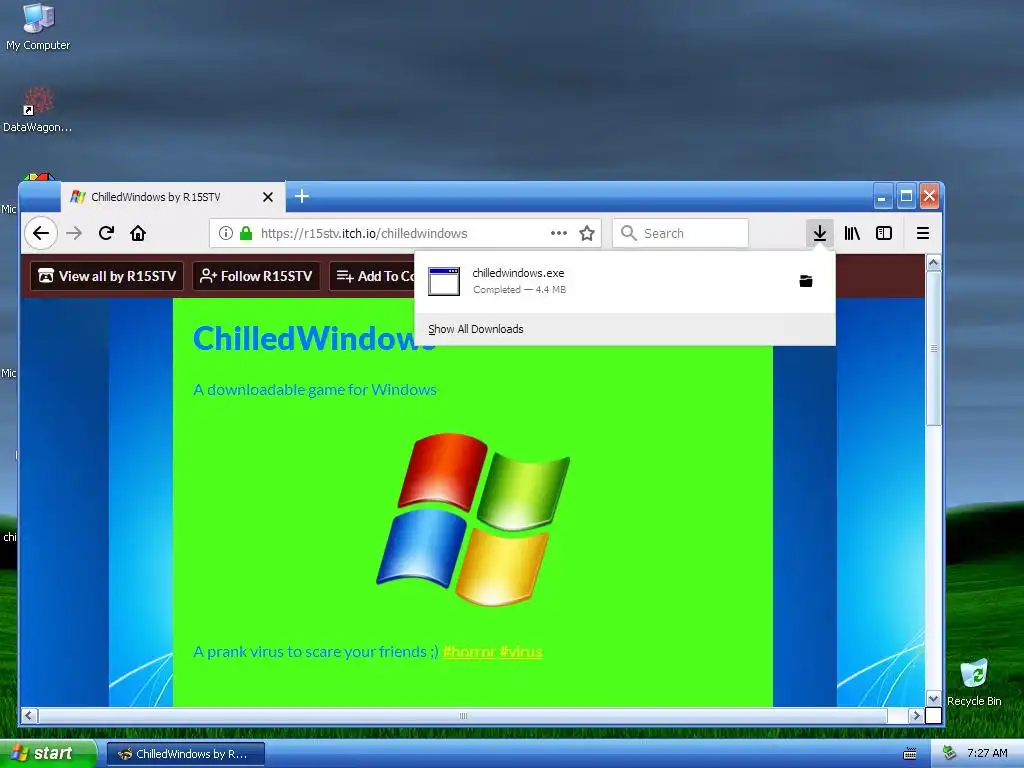This screenshot has height=768, width=1024.
Task: Open the Windows start menu
Action: click(48, 754)
